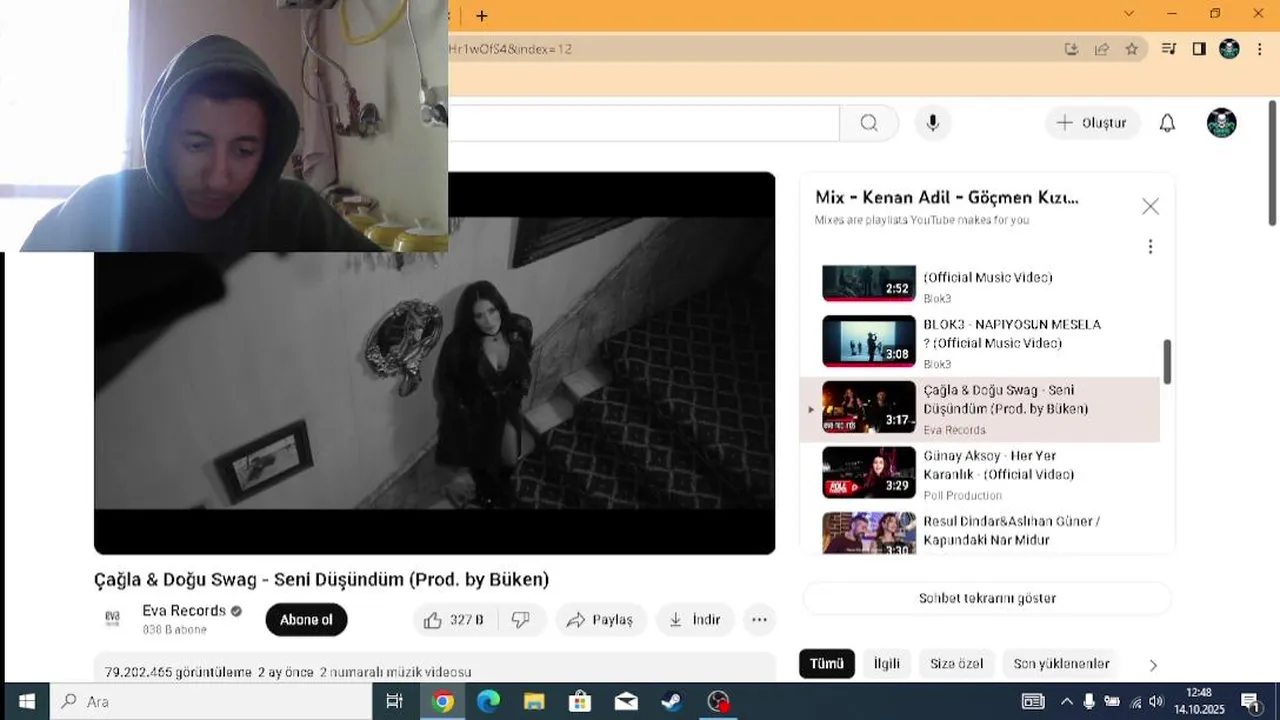This screenshot has height=720, width=1280.
Task: Search with voice microphone on YouTube
Action: [x=932, y=123]
